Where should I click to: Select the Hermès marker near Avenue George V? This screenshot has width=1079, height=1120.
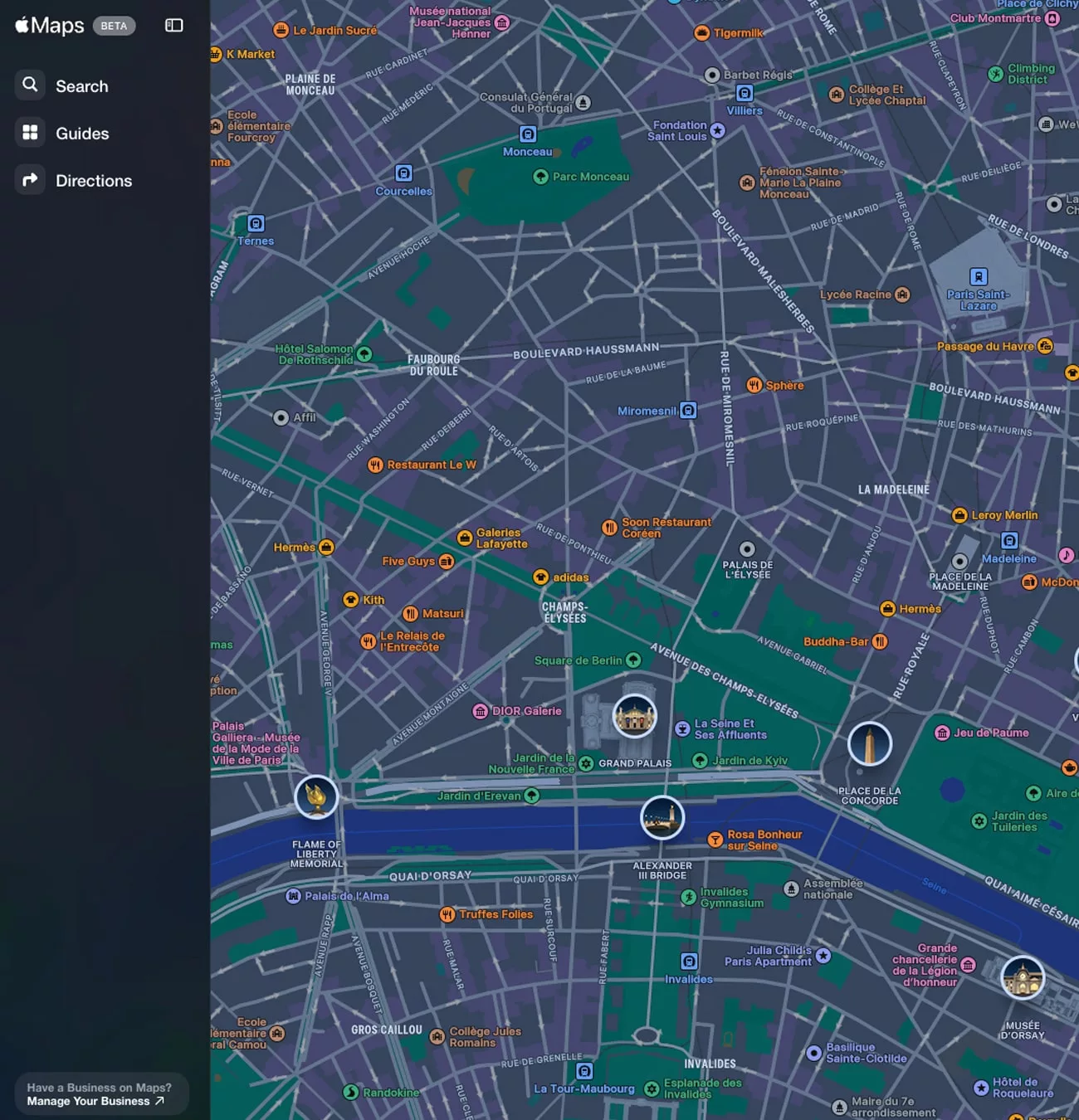[x=326, y=548]
